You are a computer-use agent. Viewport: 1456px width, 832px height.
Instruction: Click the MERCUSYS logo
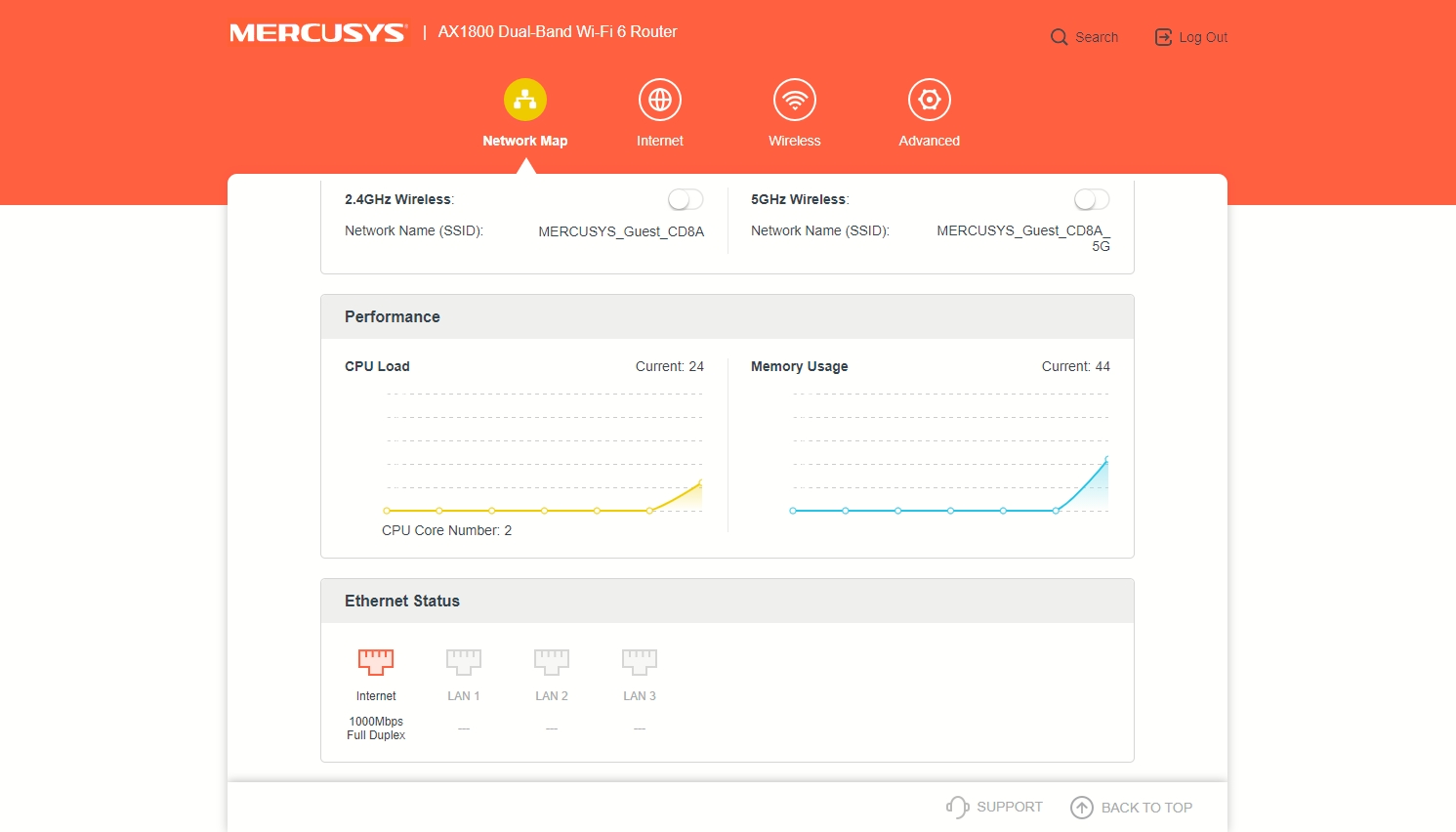(x=317, y=33)
